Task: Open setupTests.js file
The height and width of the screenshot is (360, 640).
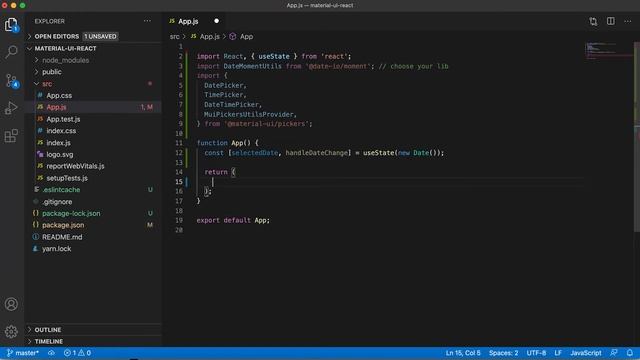Action: tap(94, 178)
